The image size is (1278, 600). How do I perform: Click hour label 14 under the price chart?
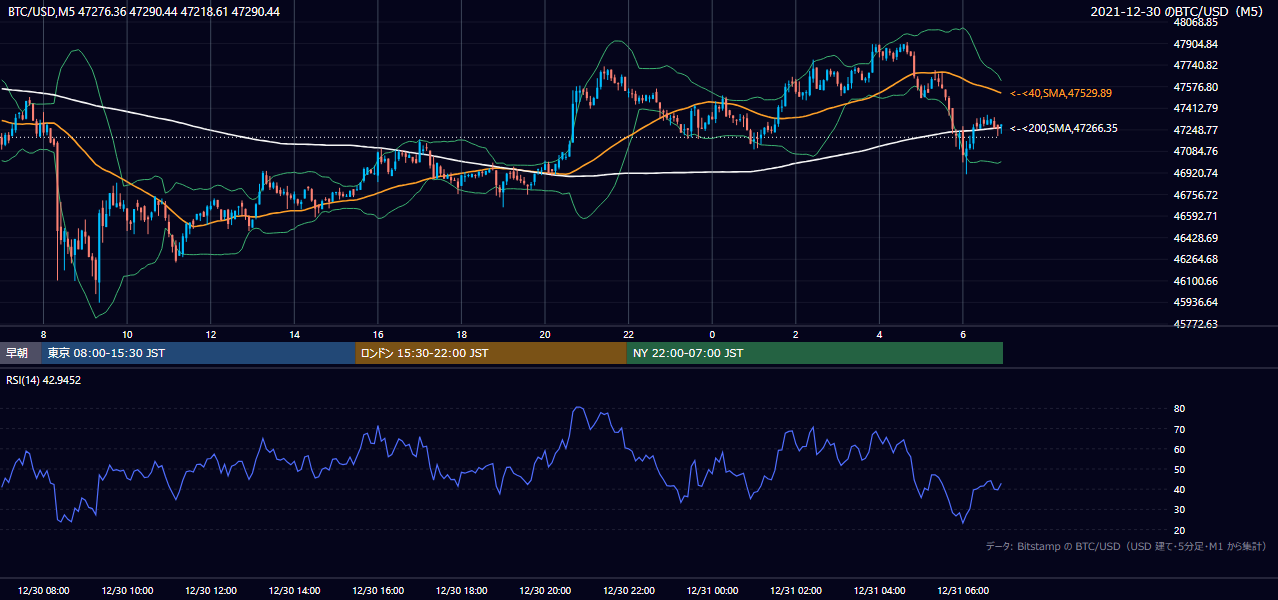pyautogui.click(x=294, y=334)
